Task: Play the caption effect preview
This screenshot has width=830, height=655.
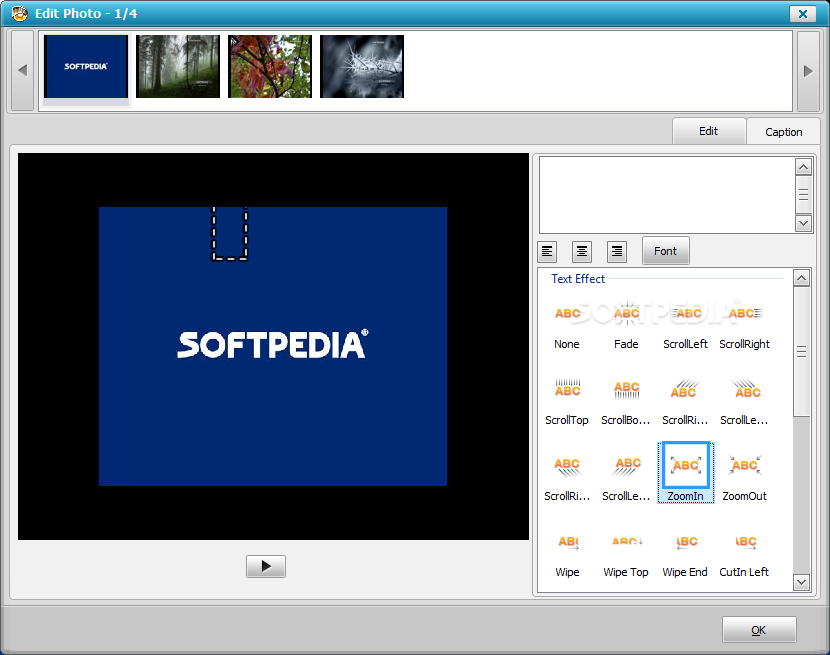Action: (x=266, y=567)
